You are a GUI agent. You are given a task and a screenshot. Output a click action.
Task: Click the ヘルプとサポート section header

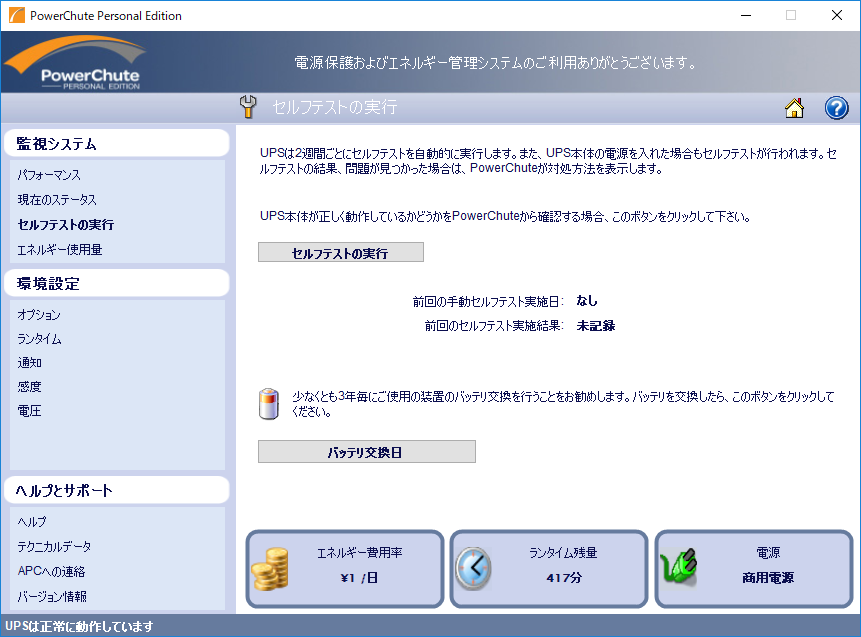point(116,490)
